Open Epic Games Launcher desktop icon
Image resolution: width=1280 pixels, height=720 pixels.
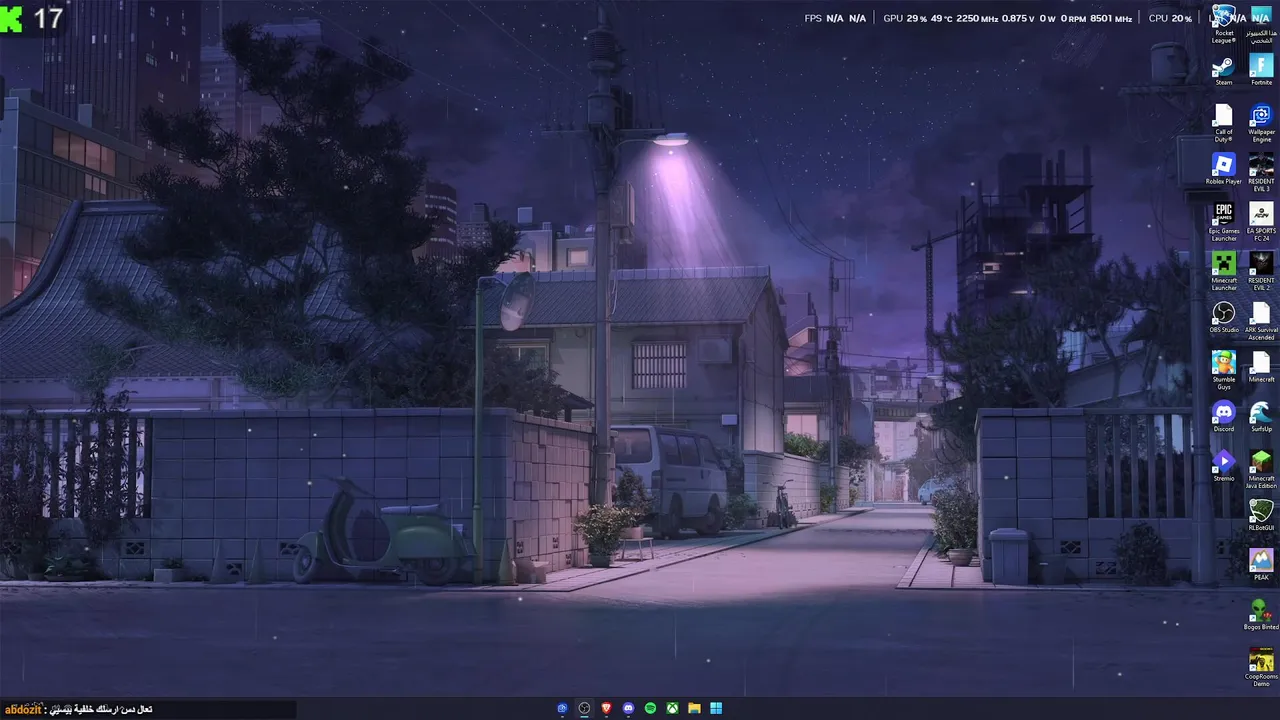pos(1224,222)
